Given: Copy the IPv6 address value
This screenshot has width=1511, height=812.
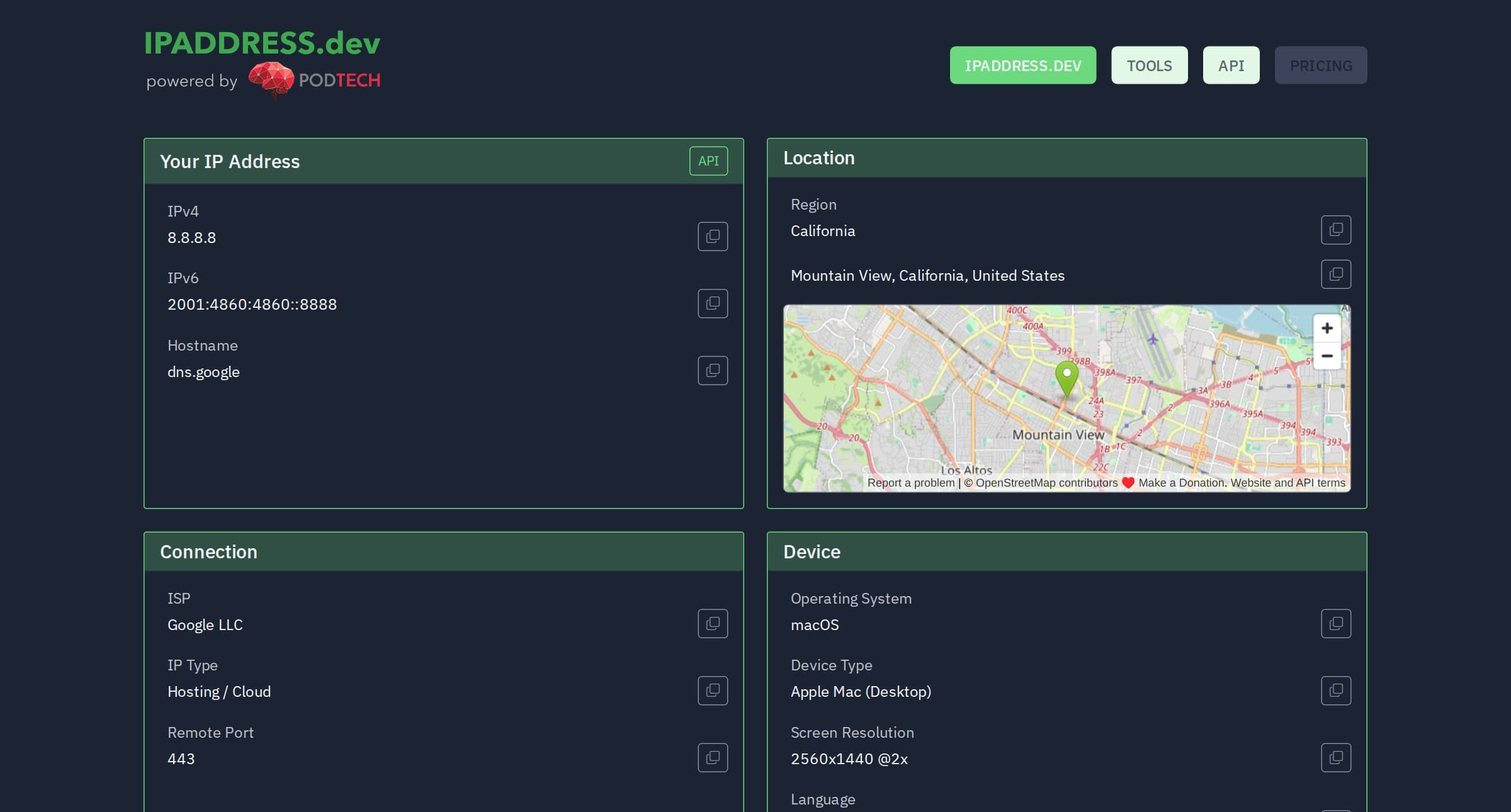Looking at the screenshot, I should click(x=713, y=303).
